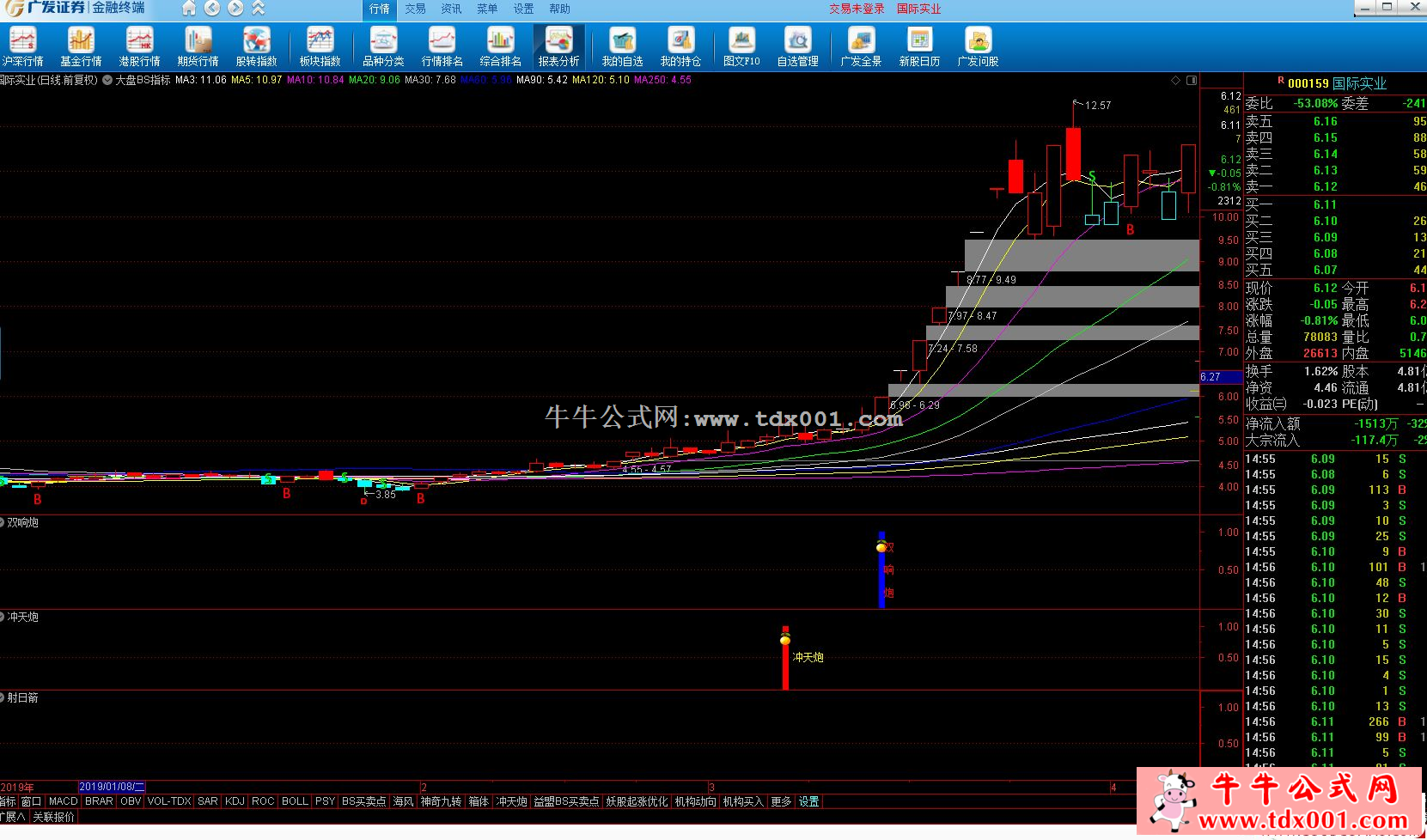
Task: Open 期货行情 futures quotes icon
Action: point(198,47)
